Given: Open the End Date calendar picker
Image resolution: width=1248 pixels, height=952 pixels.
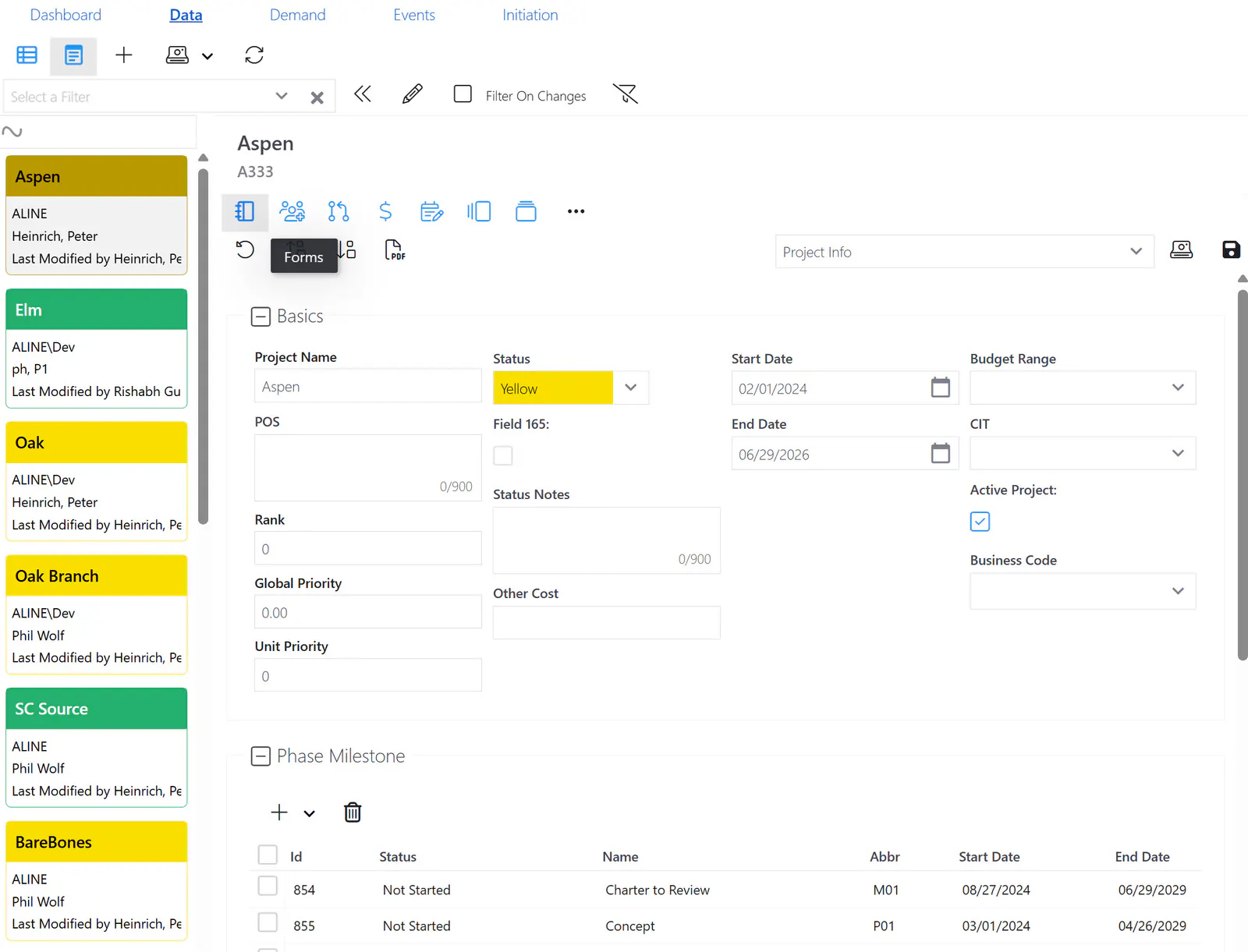Looking at the screenshot, I should (941, 453).
